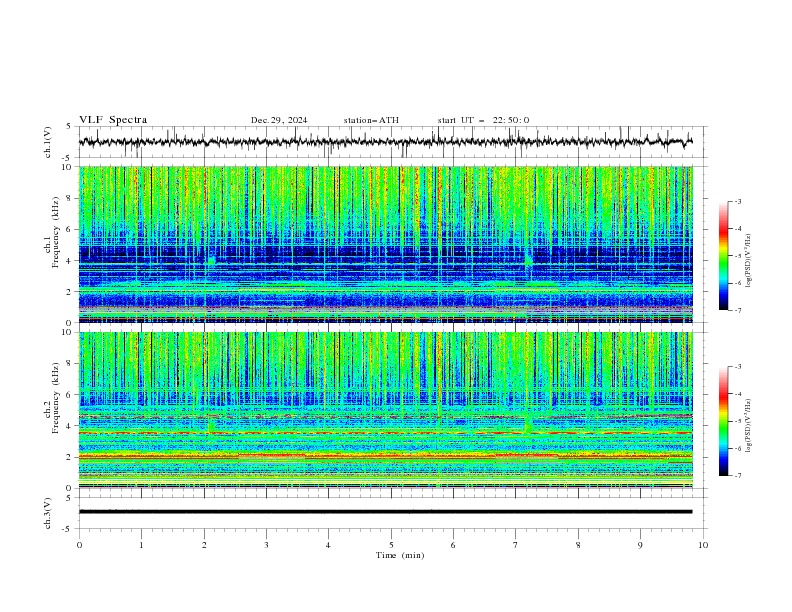Select the date "Dec. 29, 2024"

coord(279,120)
